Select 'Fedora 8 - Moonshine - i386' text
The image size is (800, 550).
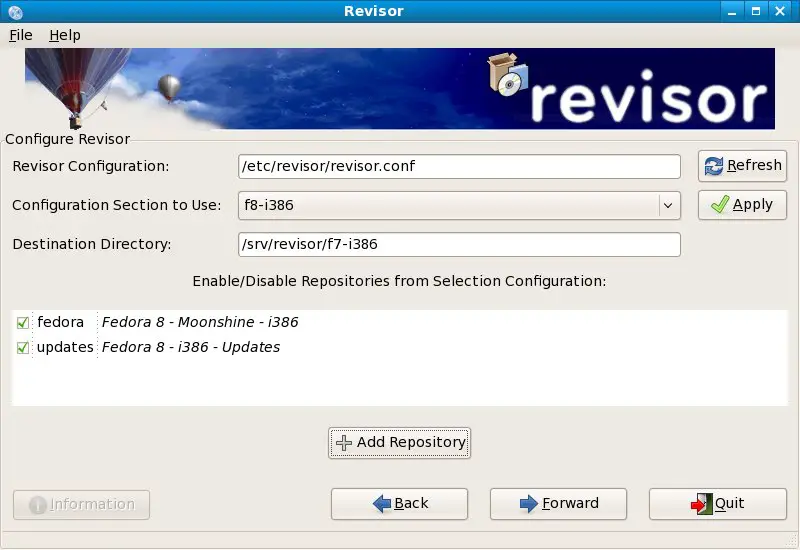pyautogui.click(x=200, y=322)
